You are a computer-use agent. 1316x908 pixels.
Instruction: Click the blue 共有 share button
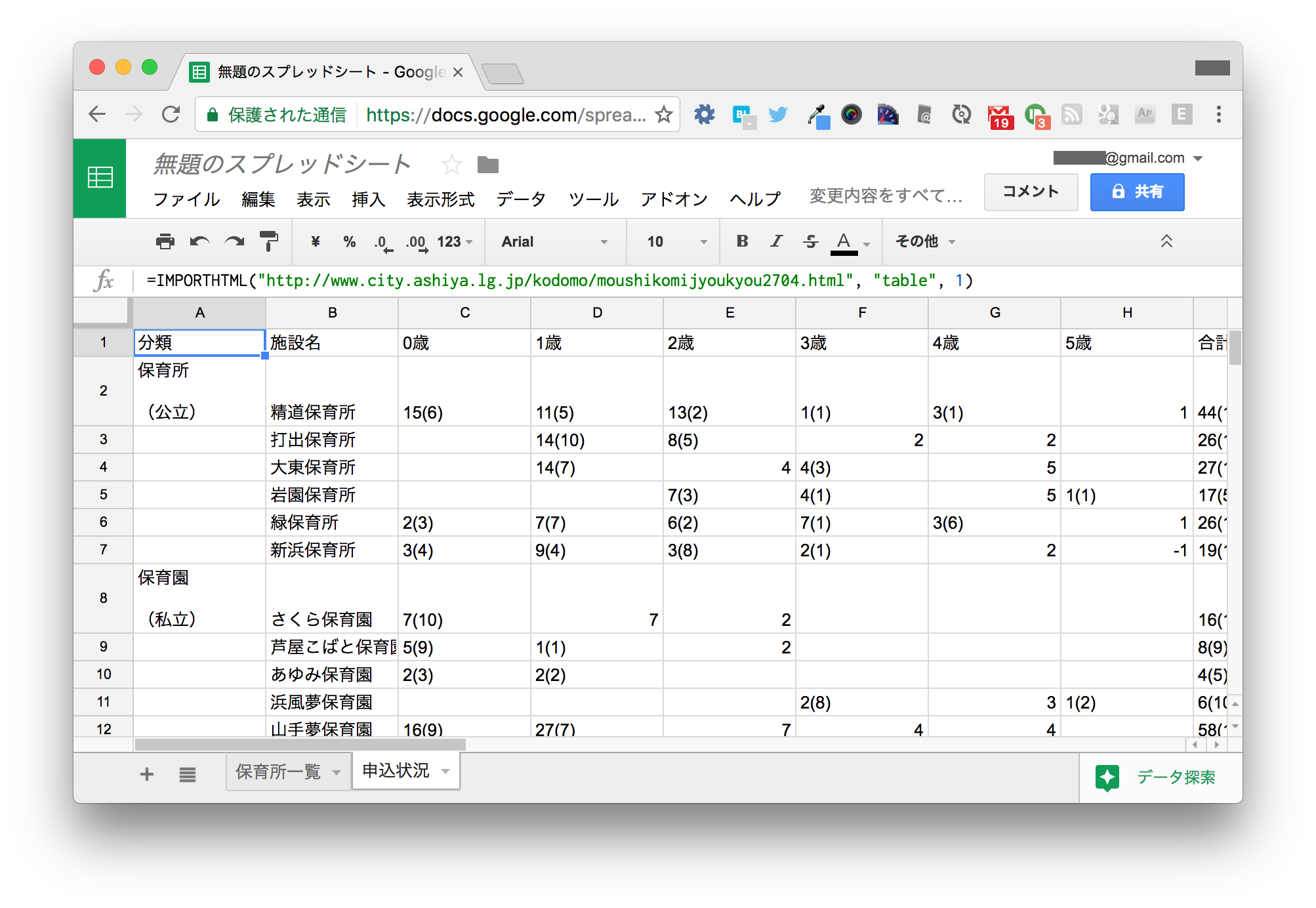(x=1137, y=192)
